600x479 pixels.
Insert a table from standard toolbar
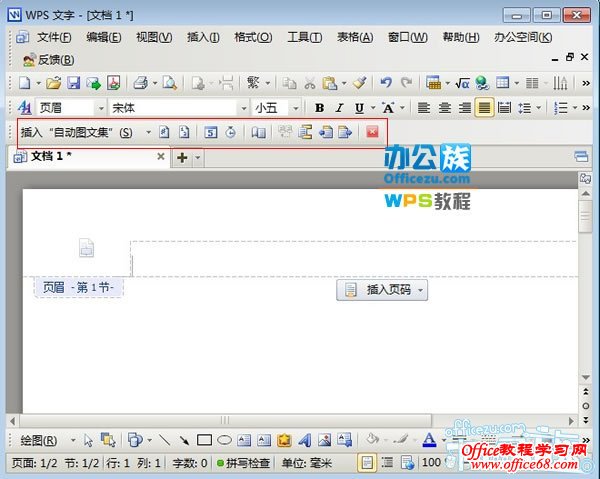(x=503, y=83)
